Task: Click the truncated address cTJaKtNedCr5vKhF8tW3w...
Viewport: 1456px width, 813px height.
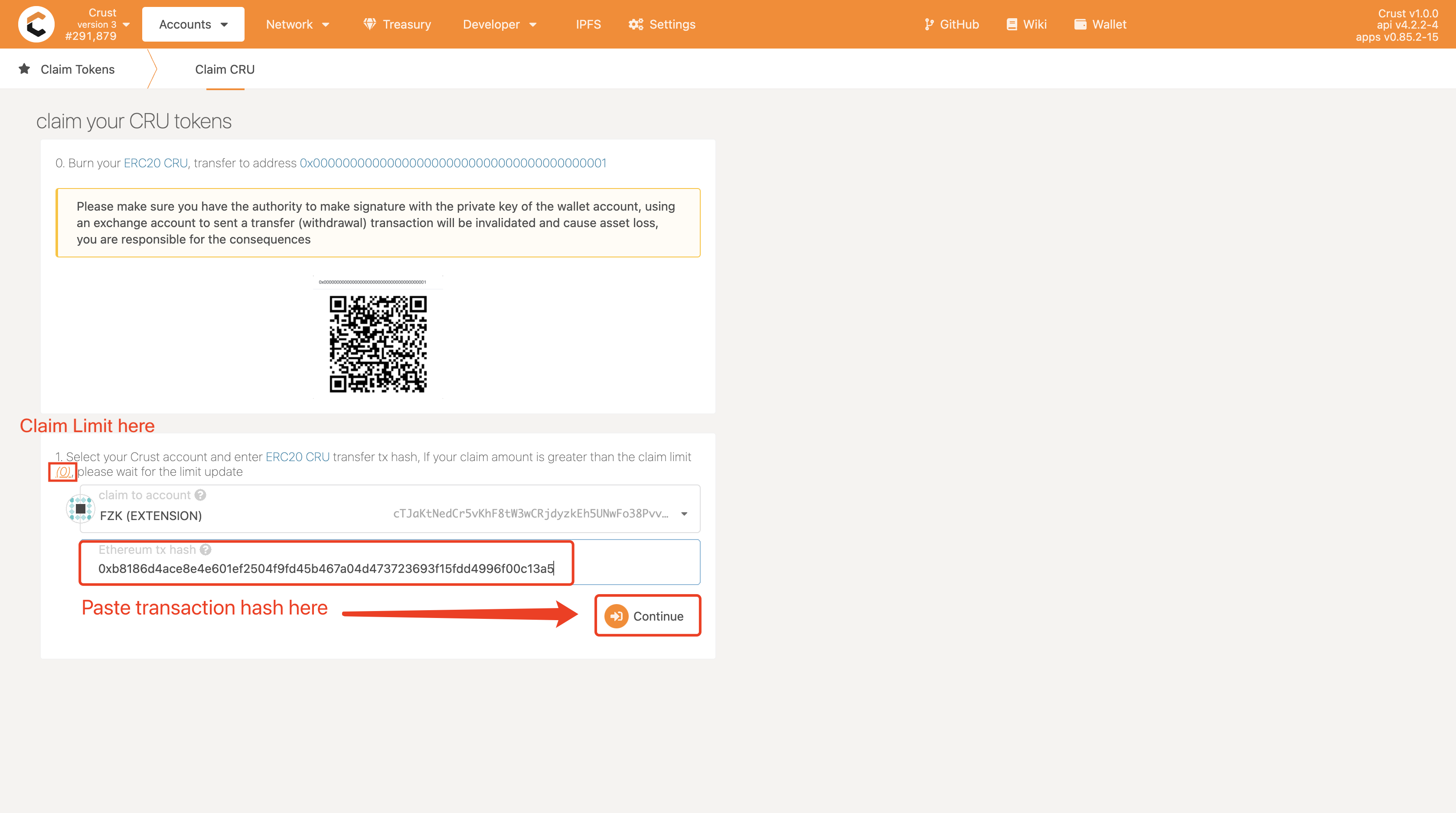Action: click(530, 514)
